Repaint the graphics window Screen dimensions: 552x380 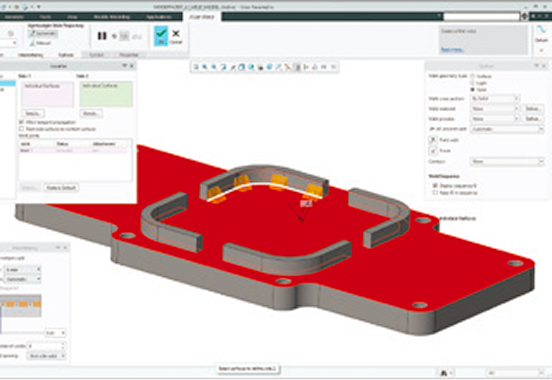pos(223,67)
